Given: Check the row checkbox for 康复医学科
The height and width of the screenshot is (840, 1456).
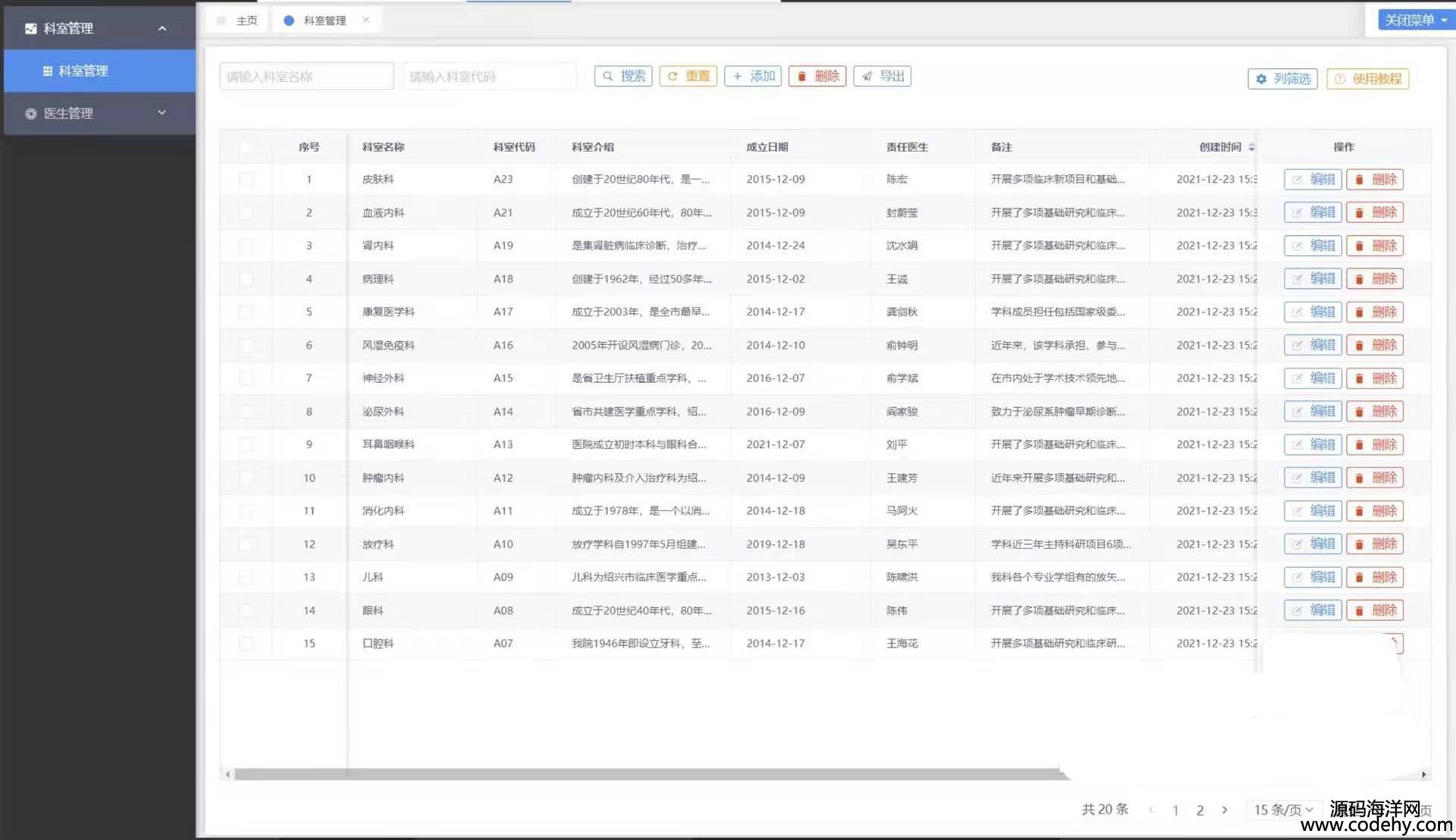Looking at the screenshot, I should 246,312.
